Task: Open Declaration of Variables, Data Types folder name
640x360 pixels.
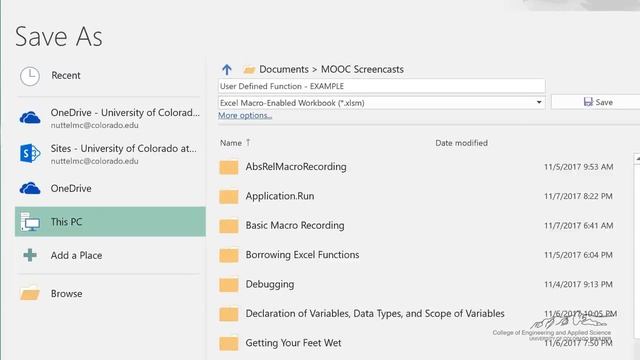Action: [375, 313]
